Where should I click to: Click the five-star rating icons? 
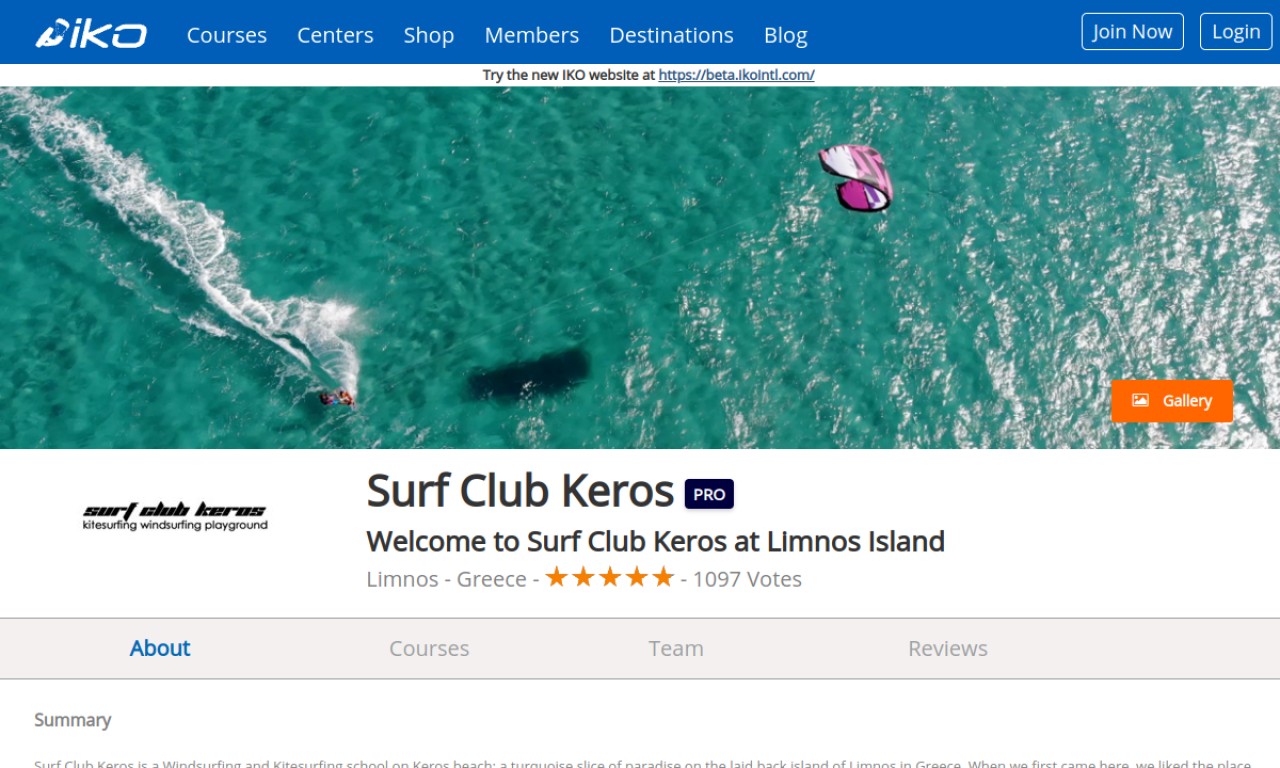point(609,577)
